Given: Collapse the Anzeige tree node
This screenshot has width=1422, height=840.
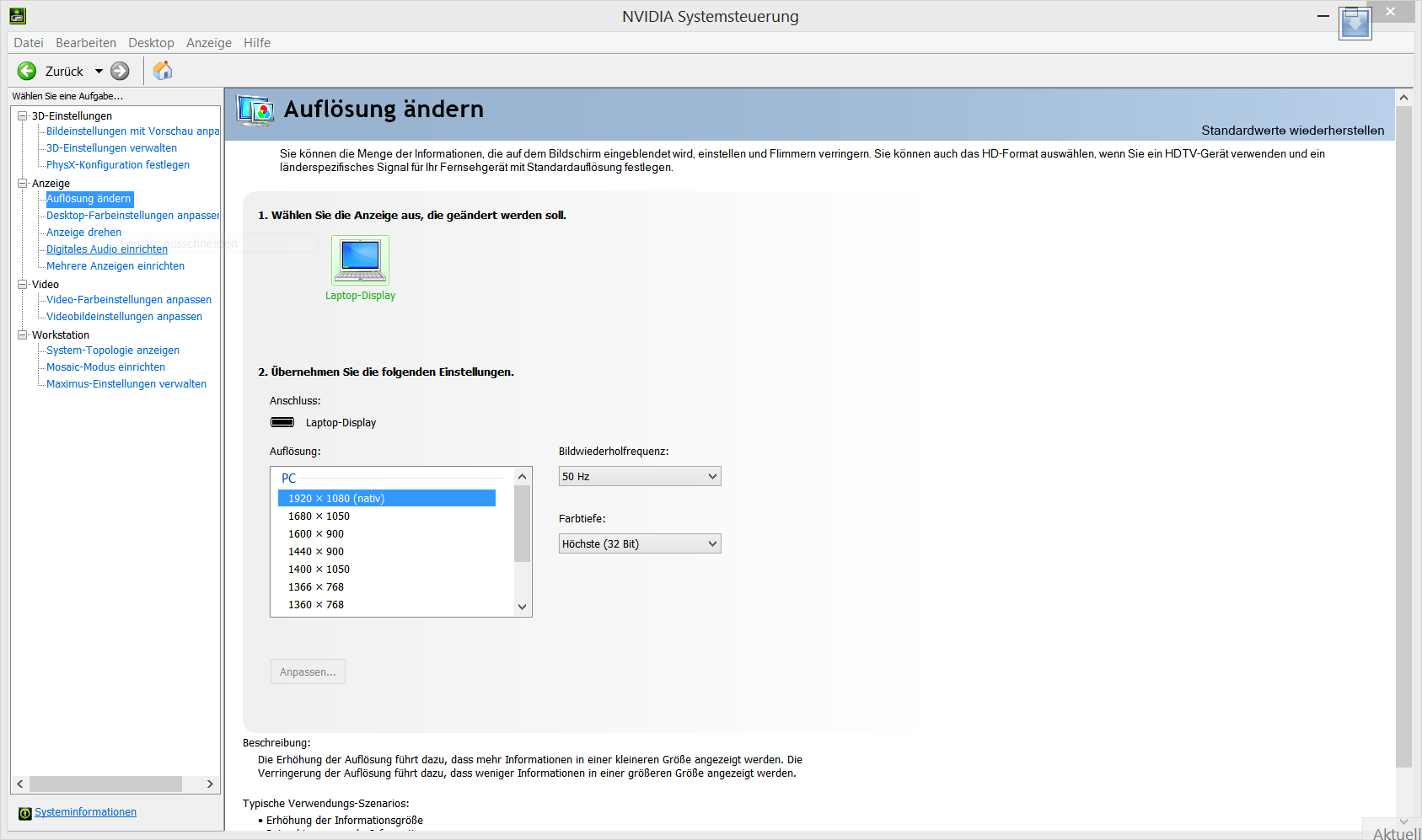Looking at the screenshot, I should [x=23, y=183].
